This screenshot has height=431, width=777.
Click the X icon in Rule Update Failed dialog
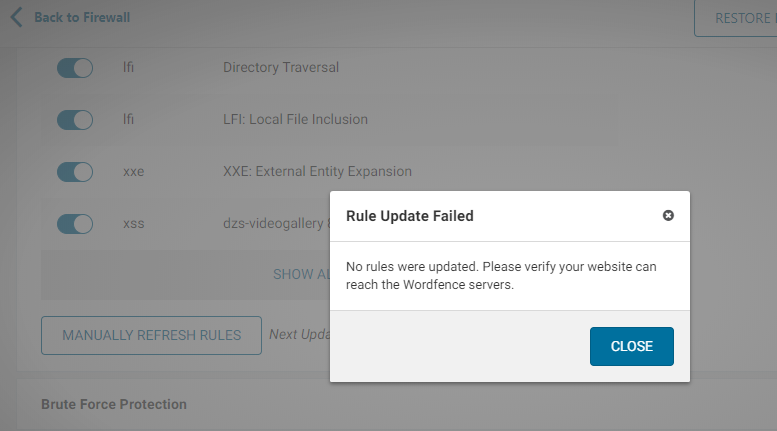click(668, 216)
